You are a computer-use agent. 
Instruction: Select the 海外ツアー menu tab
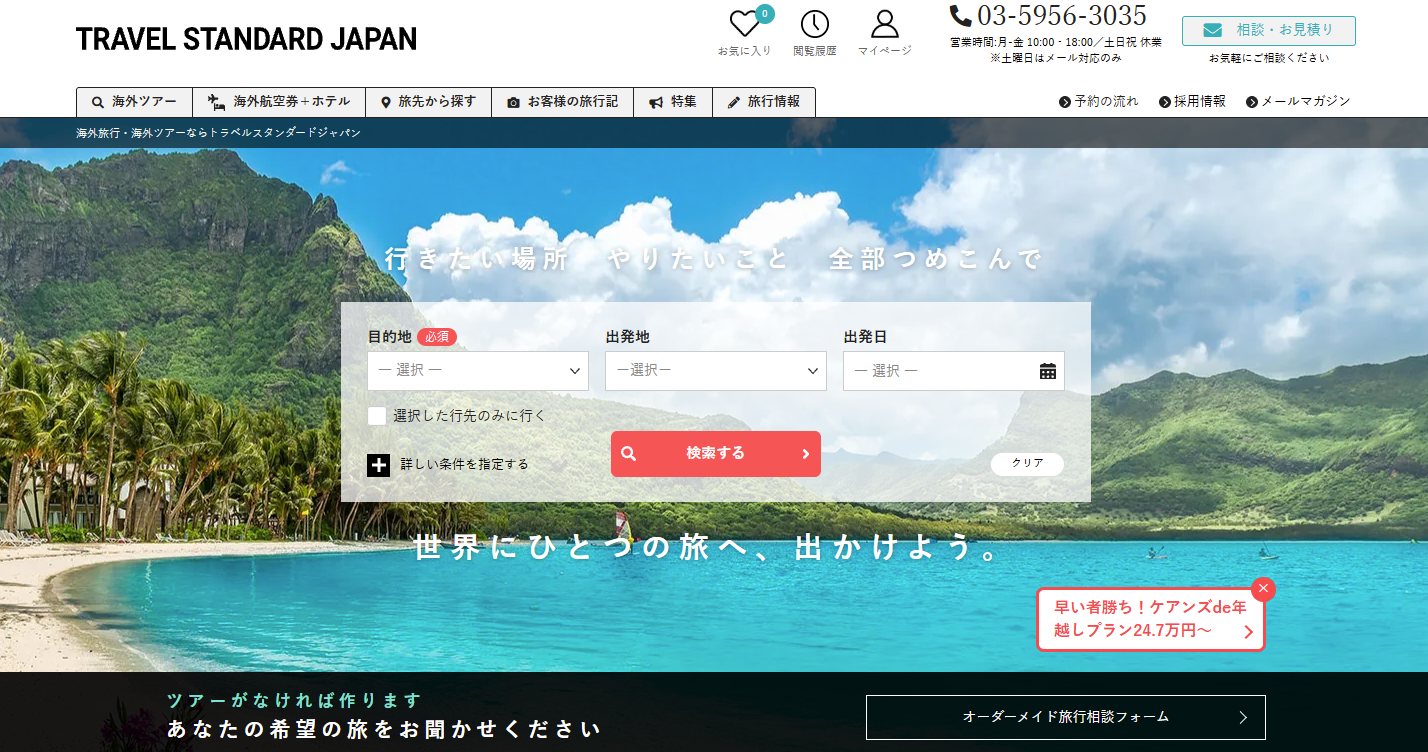click(x=134, y=102)
